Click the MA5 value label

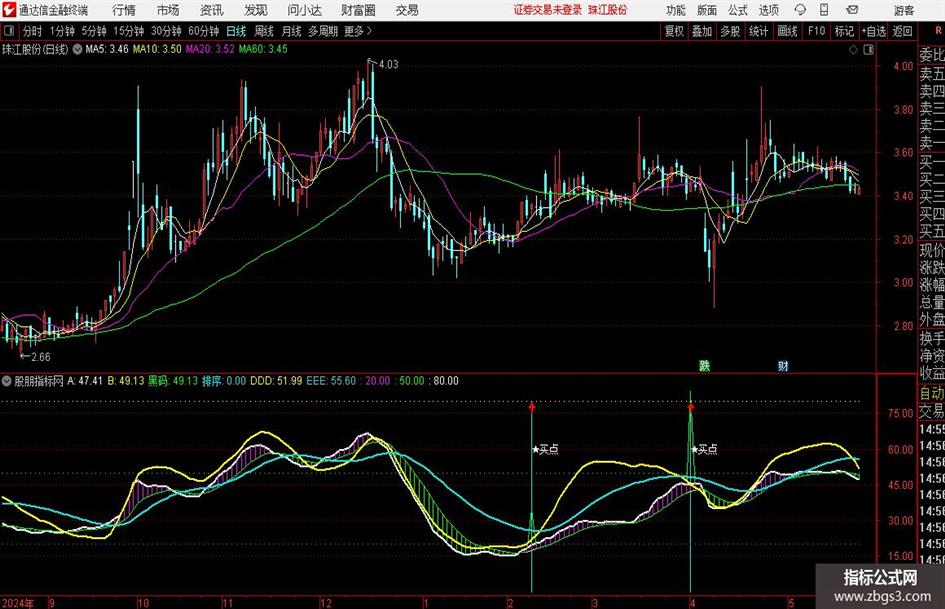pos(107,49)
